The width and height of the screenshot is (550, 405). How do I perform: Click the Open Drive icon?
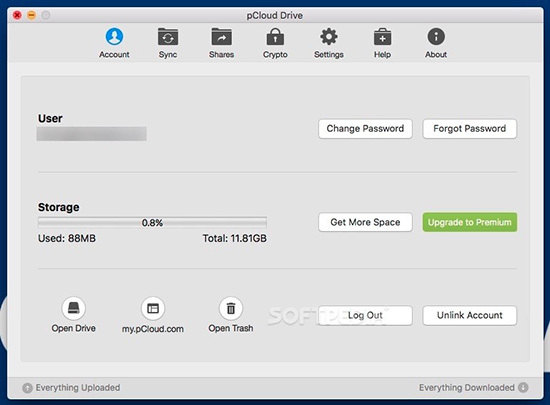pyautogui.click(x=73, y=309)
